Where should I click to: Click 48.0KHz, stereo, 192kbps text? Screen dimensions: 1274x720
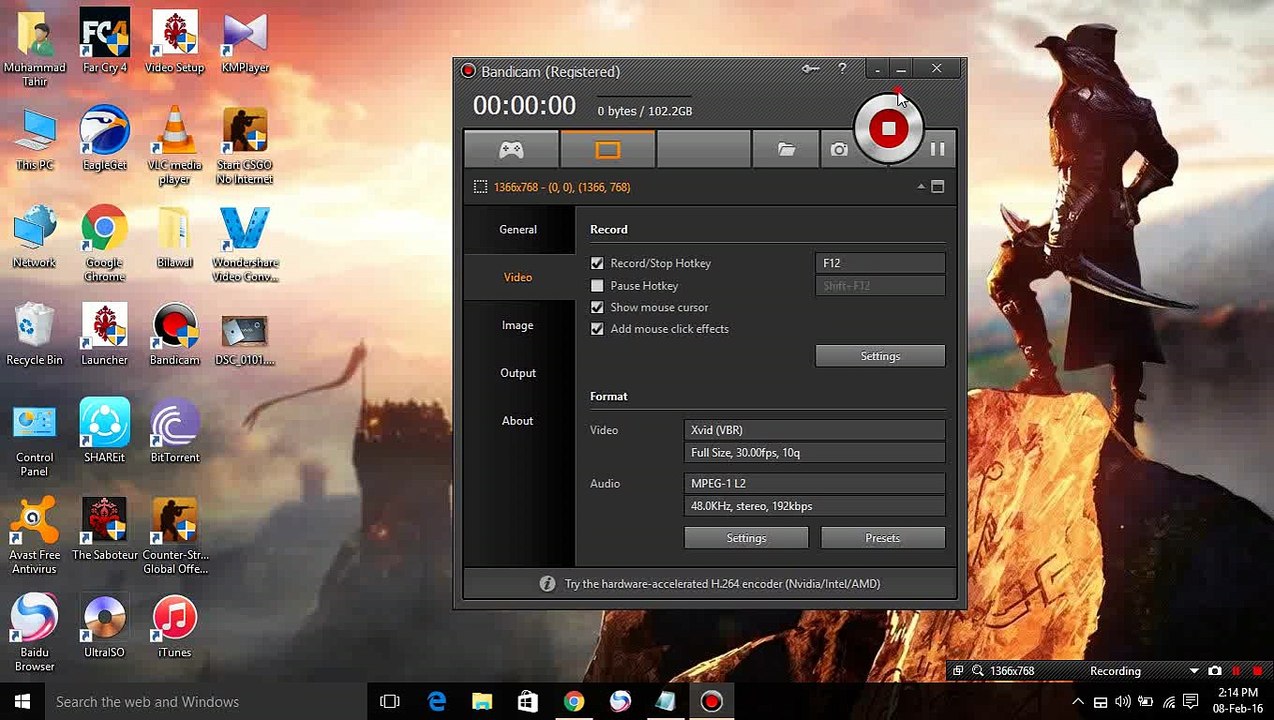pos(751,506)
